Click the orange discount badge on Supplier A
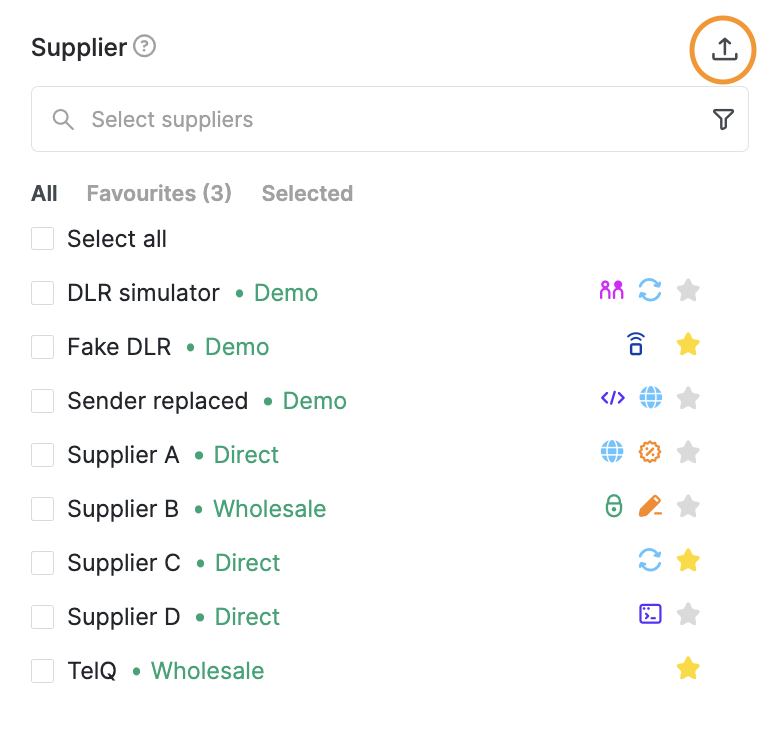 (x=650, y=452)
